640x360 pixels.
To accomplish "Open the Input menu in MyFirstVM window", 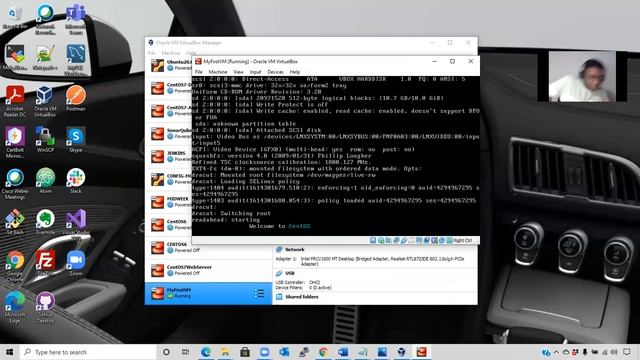I will (x=256, y=72).
